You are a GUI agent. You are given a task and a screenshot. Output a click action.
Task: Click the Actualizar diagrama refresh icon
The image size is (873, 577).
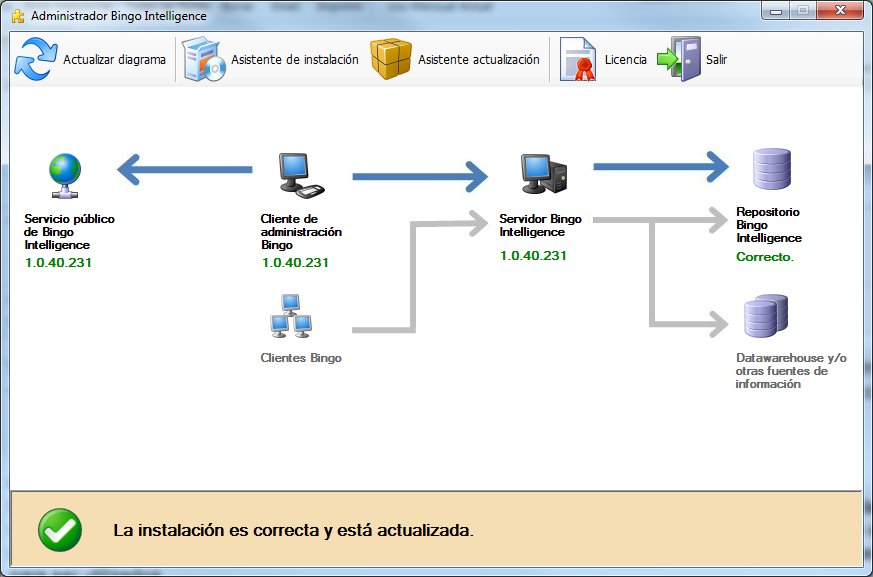[36, 59]
